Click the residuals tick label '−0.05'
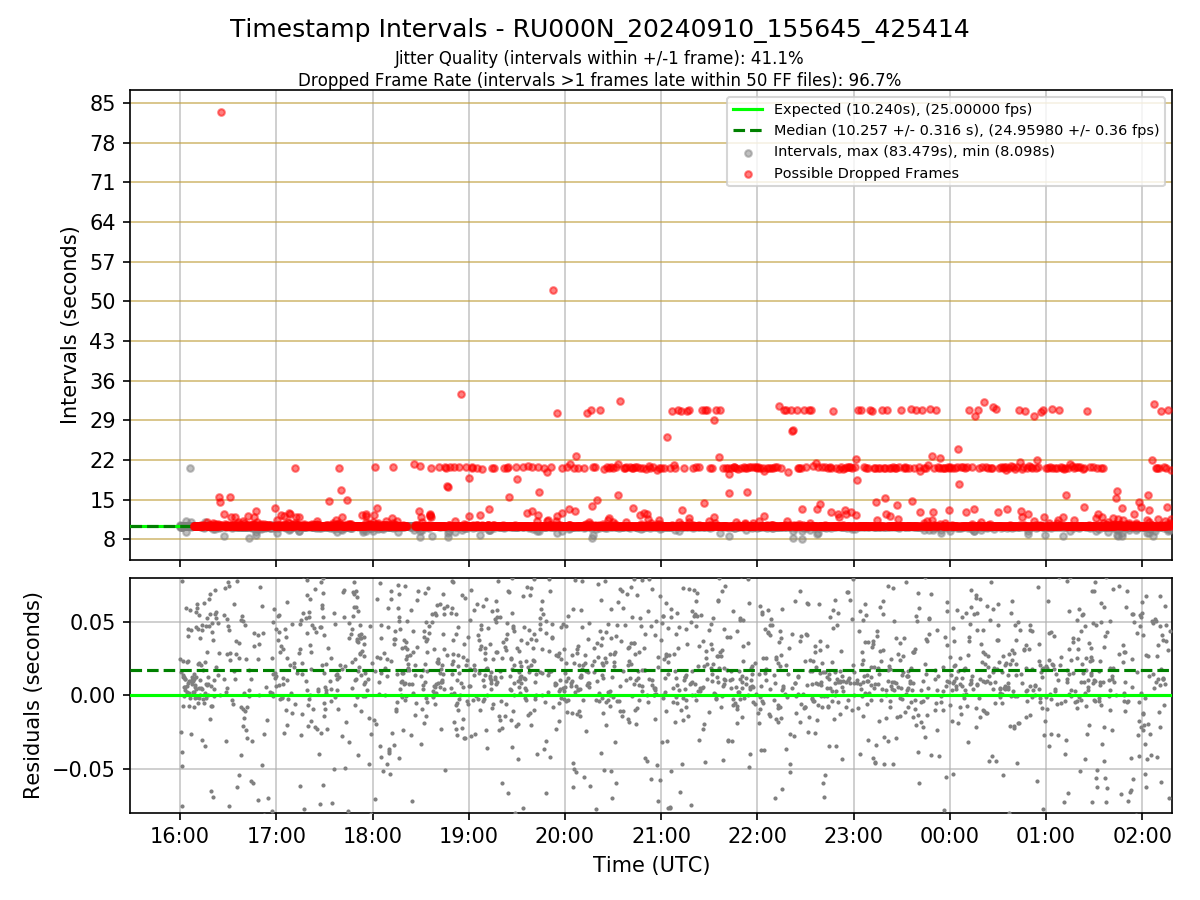Image resolution: width=1200 pixels, height=900 pixels. (x=84, y=769)
